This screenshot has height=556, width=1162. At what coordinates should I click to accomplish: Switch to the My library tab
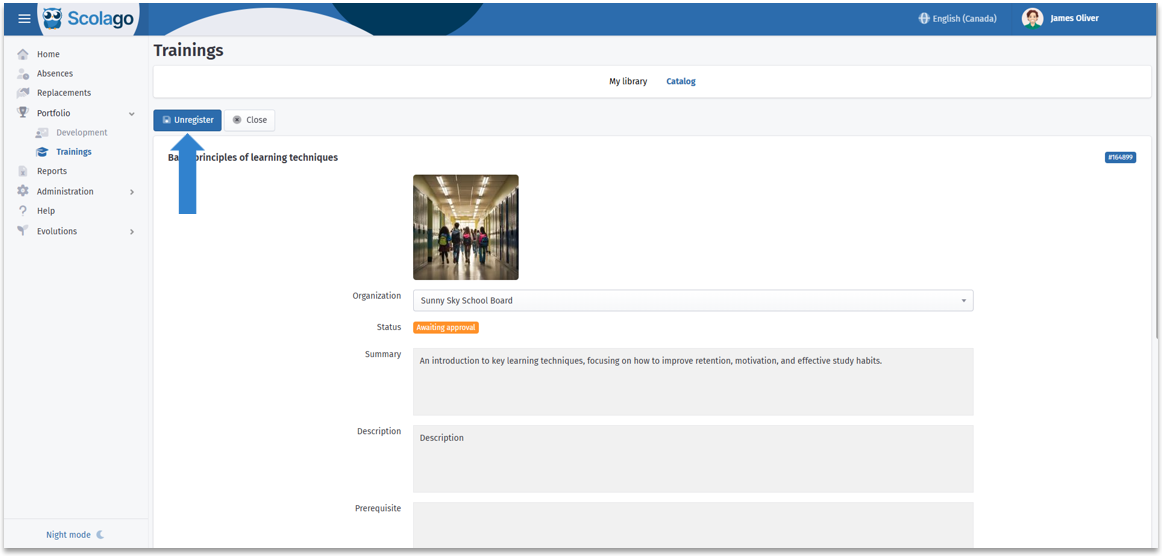pyautogui.click(x=628, y=82)
